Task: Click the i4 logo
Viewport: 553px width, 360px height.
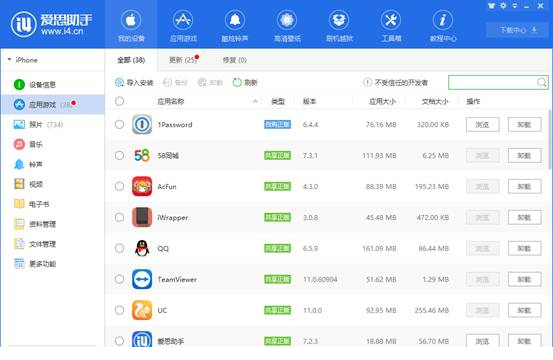Action: [x=23, y=24]
